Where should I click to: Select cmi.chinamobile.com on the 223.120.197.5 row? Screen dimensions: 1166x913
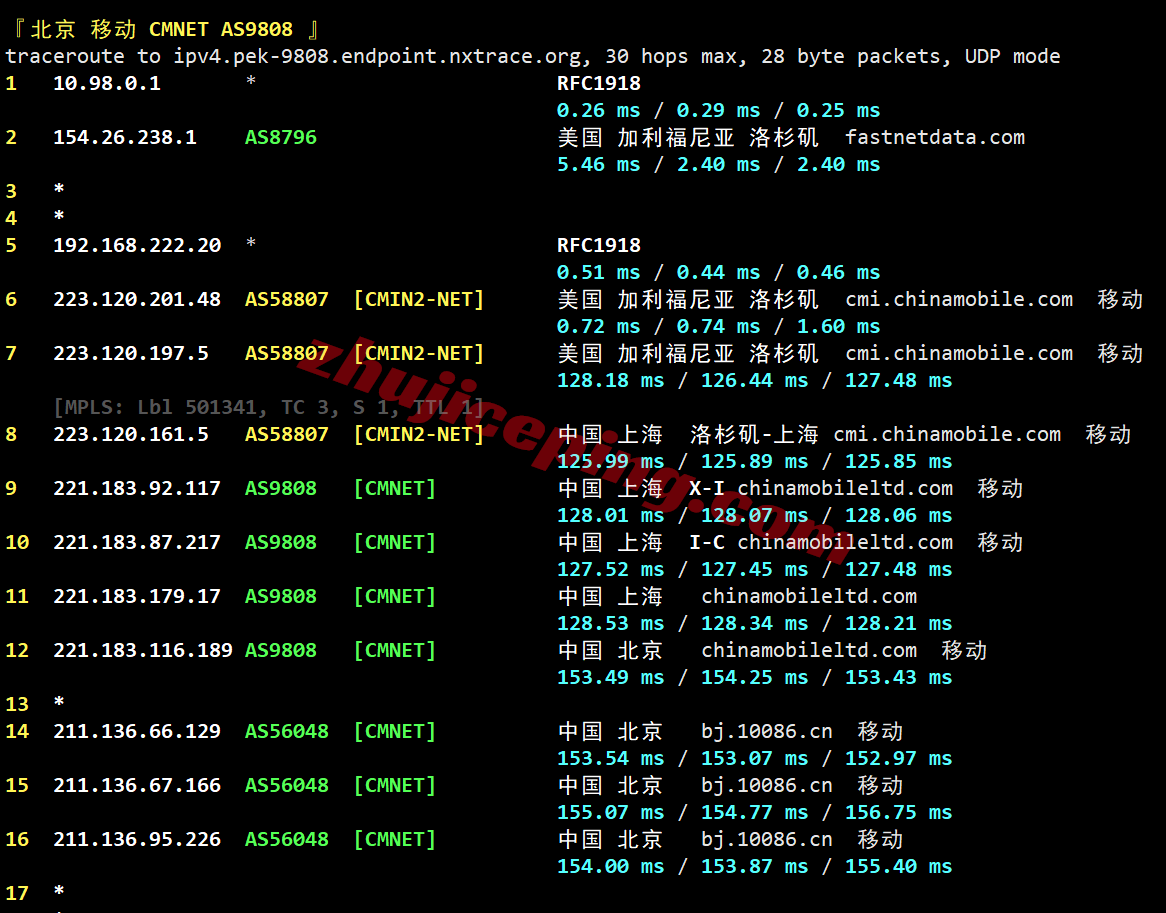[959, 353]
